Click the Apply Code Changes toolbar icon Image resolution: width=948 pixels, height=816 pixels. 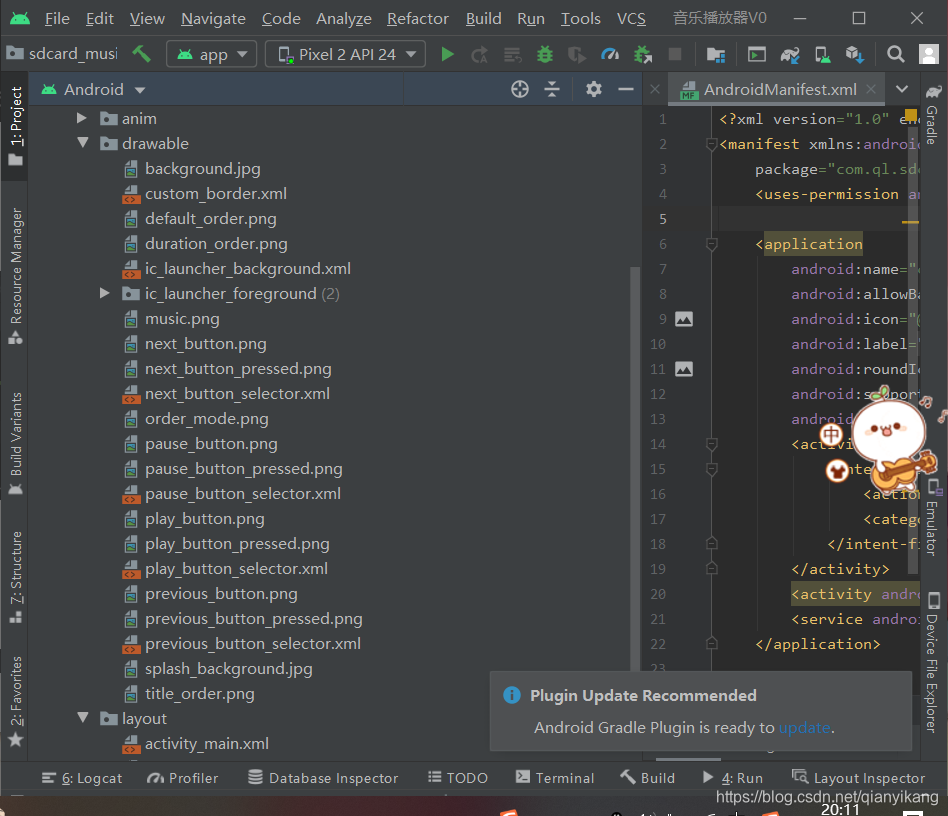[x=513, y=55]
